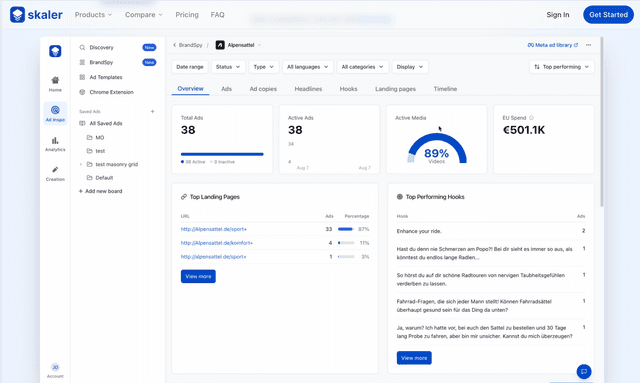Click the 89% Videos gauge
Image resolution: width=640 pixels, height=383 pixels.
437,149
